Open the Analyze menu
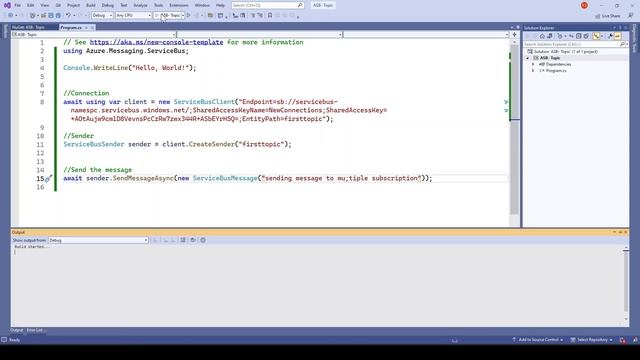This screenshot has width=640, height=360. 140,5
